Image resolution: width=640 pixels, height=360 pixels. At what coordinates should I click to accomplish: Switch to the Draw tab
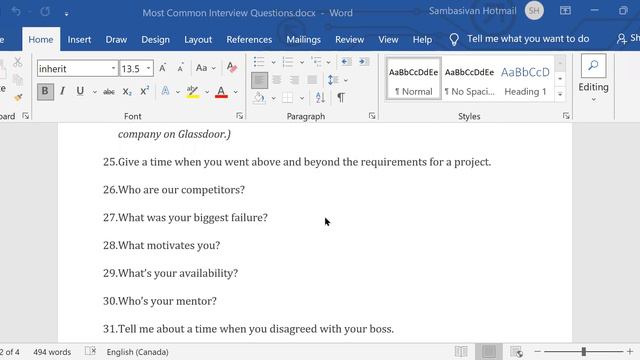click(x=116, y=40)
